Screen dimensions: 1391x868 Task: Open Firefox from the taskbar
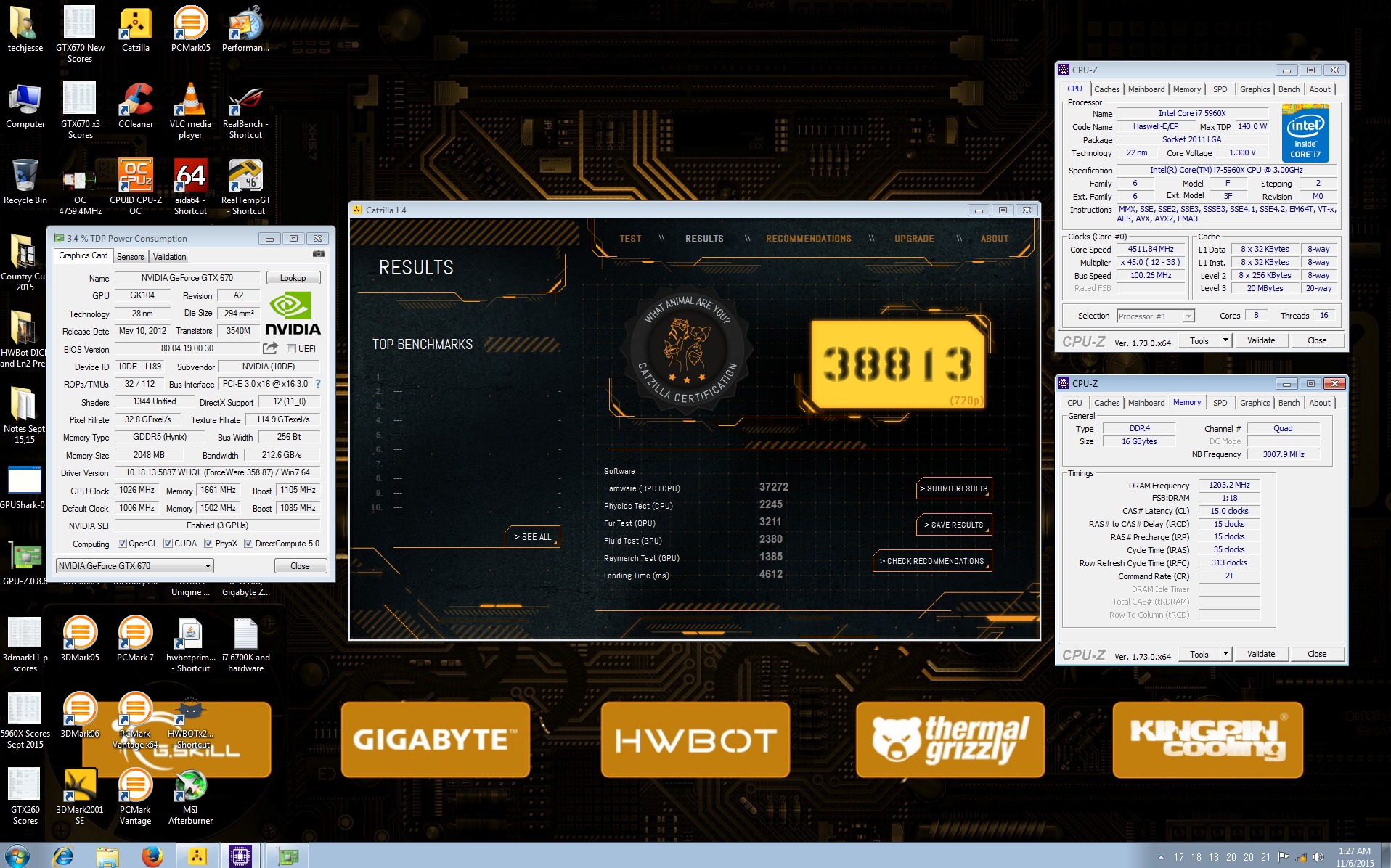[152, 856]
